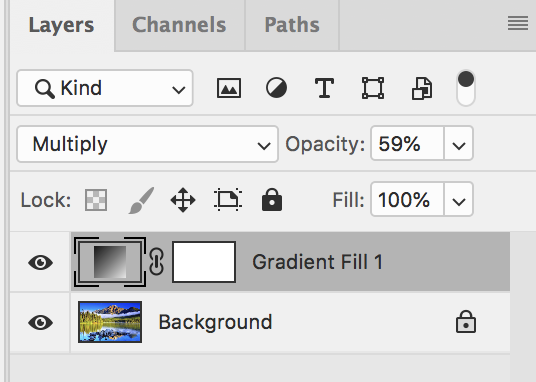Open the Multiply blend mode dropdown
Screen dimensions: 536x382
click(x=147, y=144)
